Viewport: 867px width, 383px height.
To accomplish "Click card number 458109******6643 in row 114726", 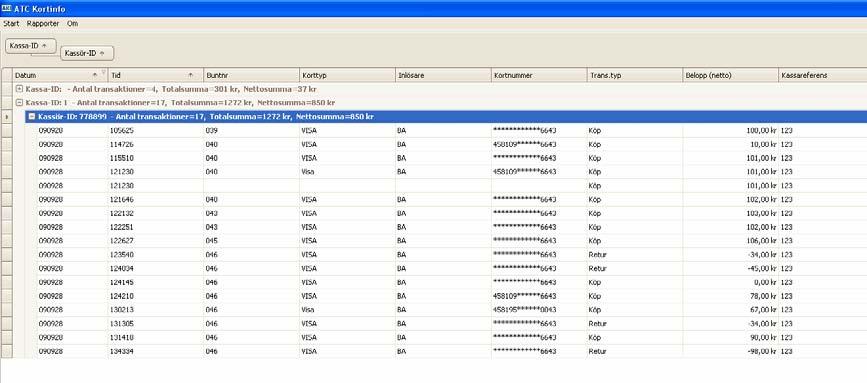I will point(524,144).
